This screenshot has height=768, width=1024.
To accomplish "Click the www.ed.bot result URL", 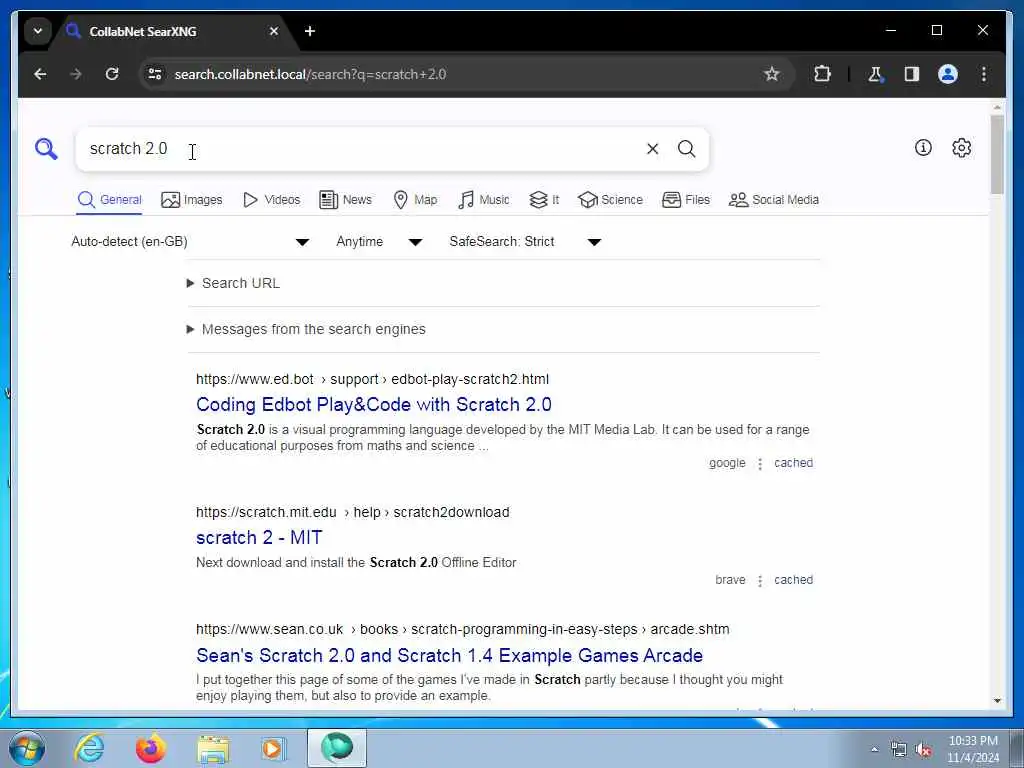I will point(372,379).
